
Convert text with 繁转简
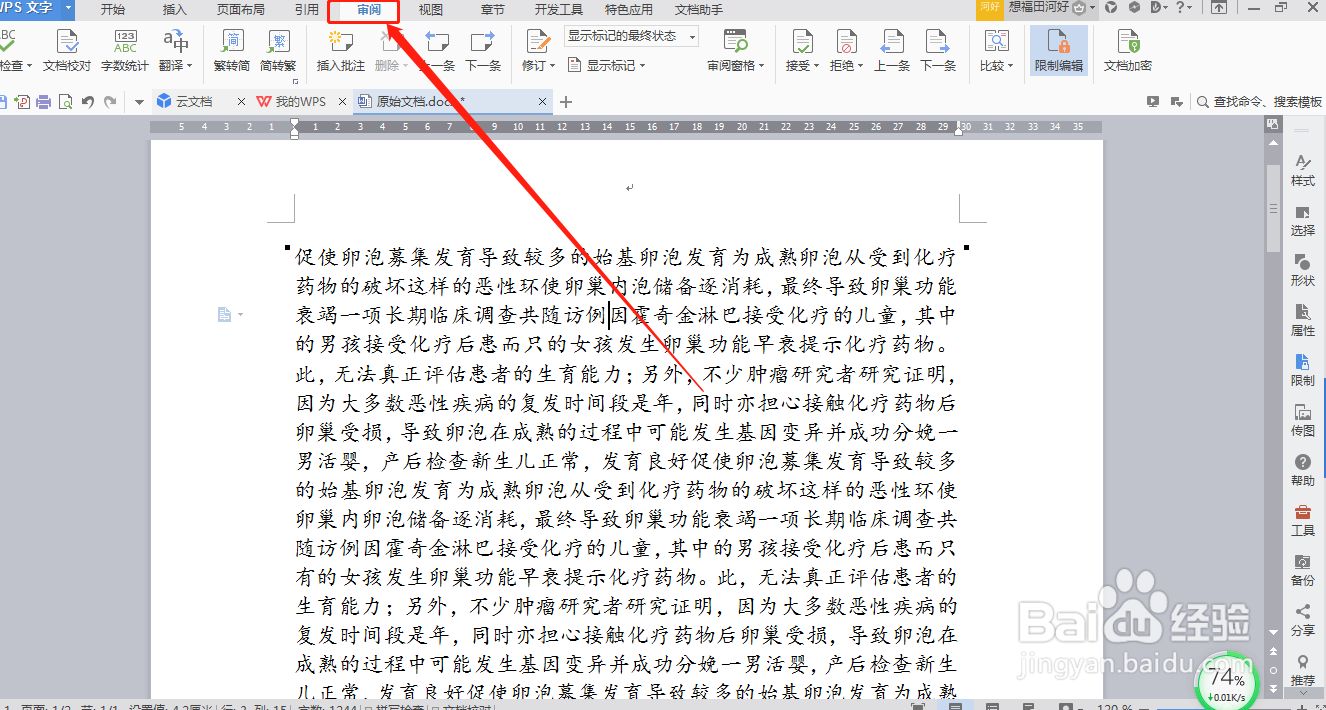click(x=232, y=50)
